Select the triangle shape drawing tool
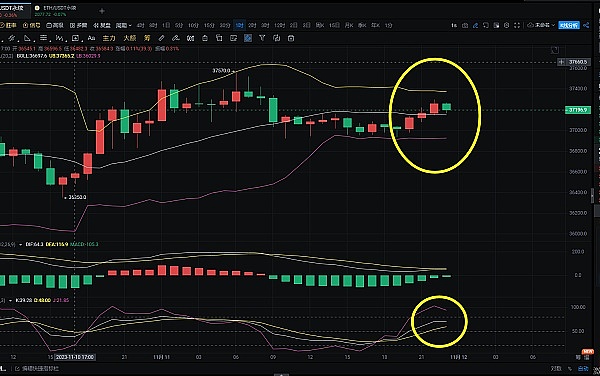 27,38
